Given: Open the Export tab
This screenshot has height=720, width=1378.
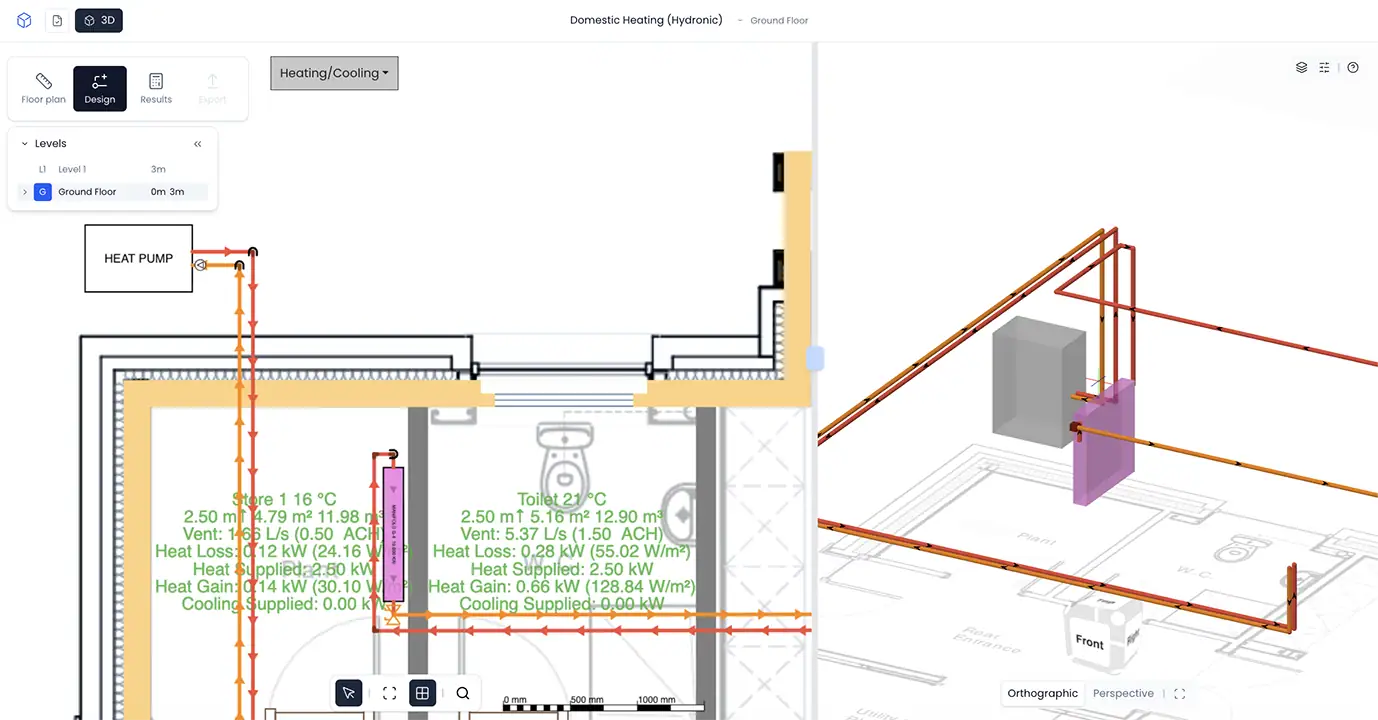Looking at the screenshot, I should 212,89.
